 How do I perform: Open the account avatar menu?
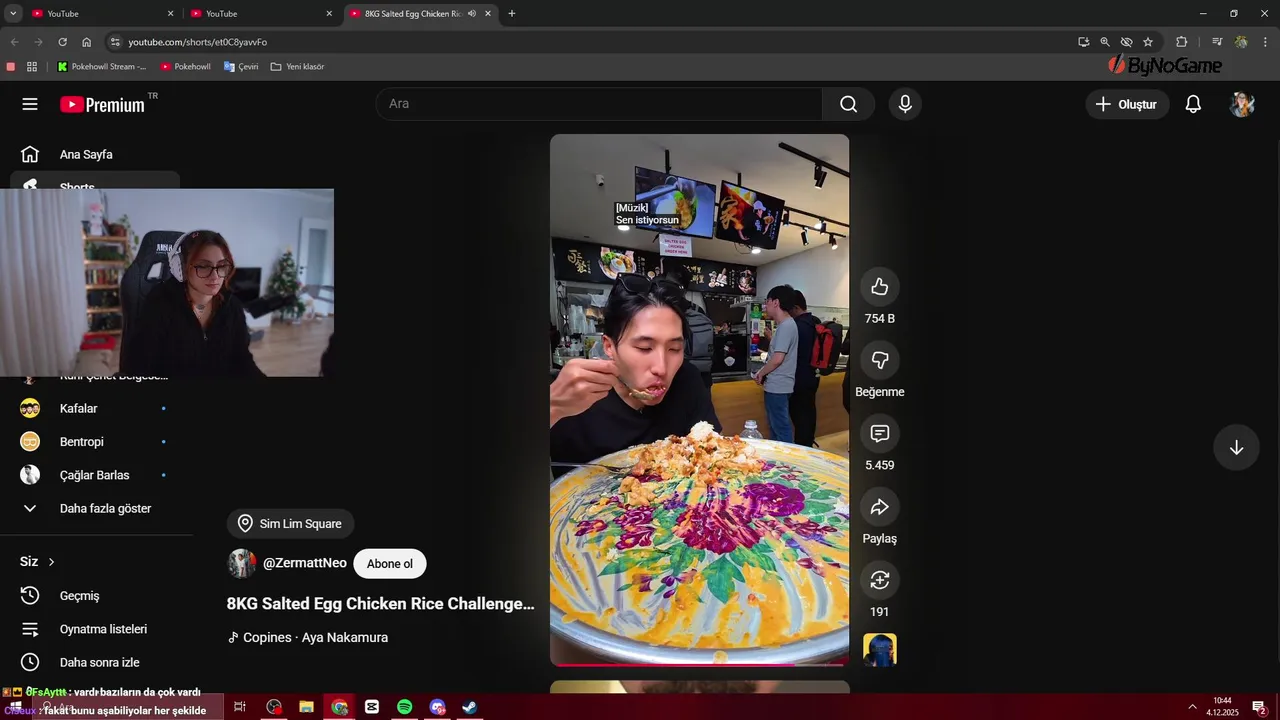point(1242,104)
